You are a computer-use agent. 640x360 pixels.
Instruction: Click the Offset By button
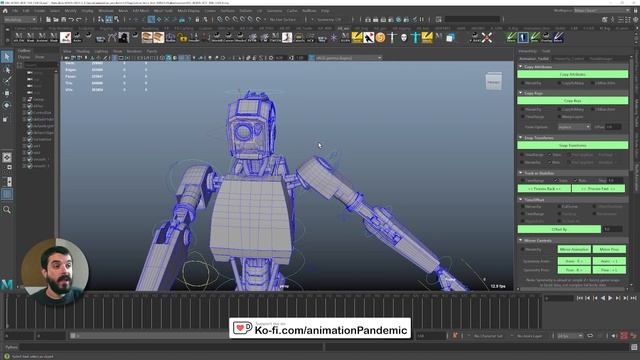559,229
